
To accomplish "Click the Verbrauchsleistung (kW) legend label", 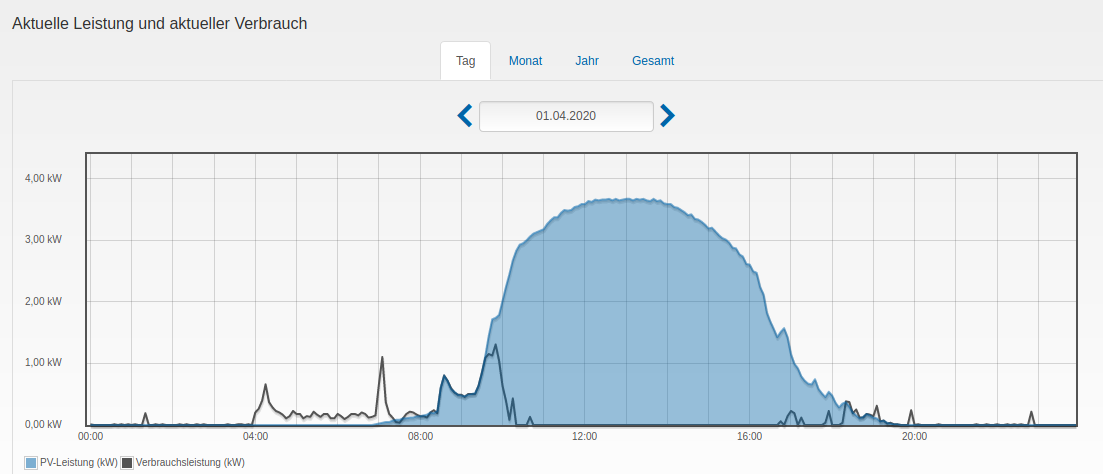I will pyautogui.click(x=190, y=463).
